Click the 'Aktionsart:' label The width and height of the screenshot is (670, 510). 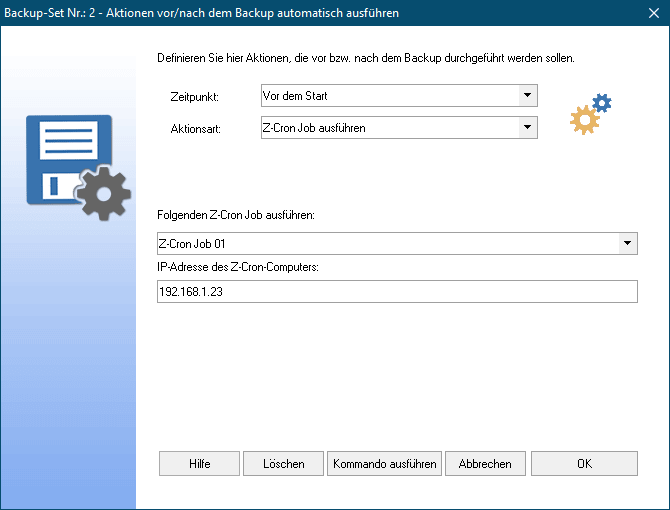point(196,129)
